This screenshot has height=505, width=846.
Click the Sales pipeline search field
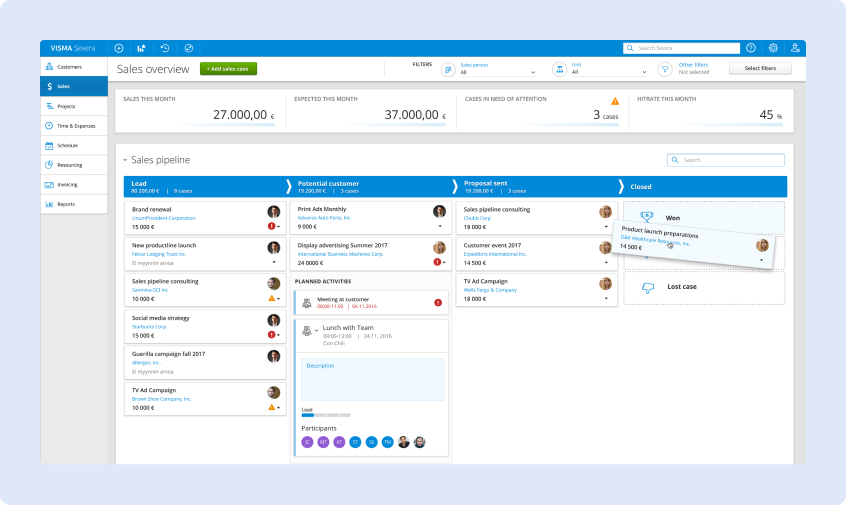click(726, 160)
